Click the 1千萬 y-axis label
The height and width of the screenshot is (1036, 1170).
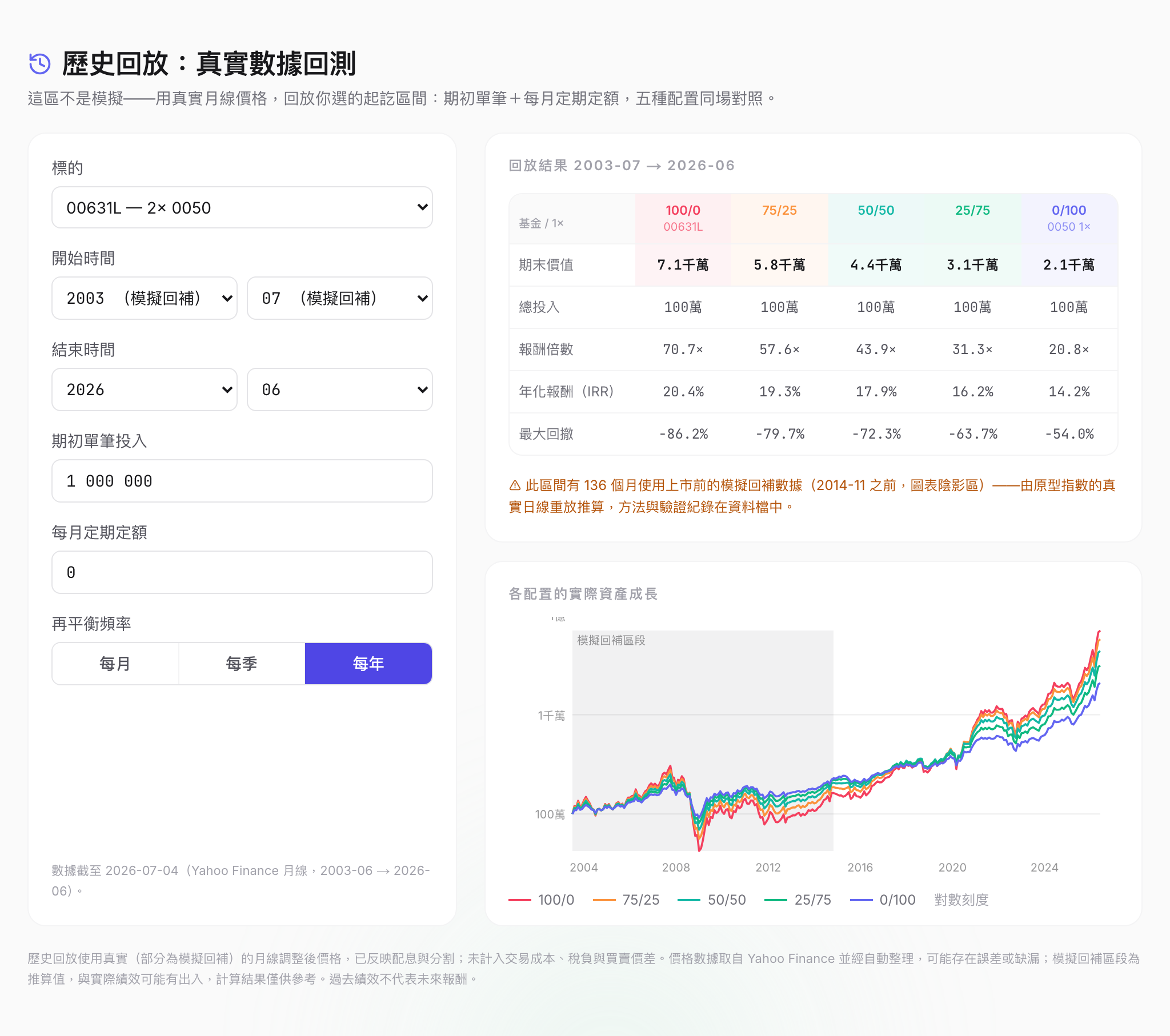551,716
